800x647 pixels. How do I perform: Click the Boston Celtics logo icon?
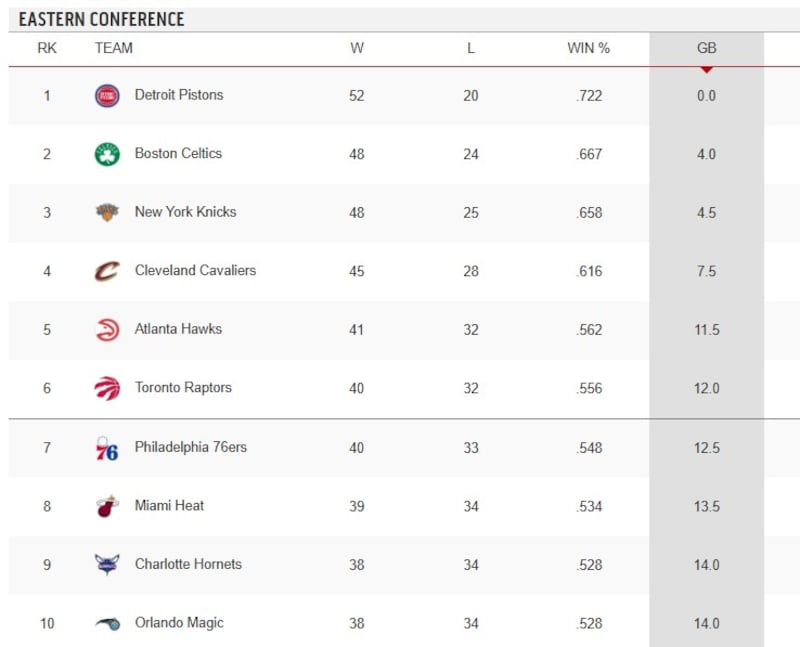point(106,154)
